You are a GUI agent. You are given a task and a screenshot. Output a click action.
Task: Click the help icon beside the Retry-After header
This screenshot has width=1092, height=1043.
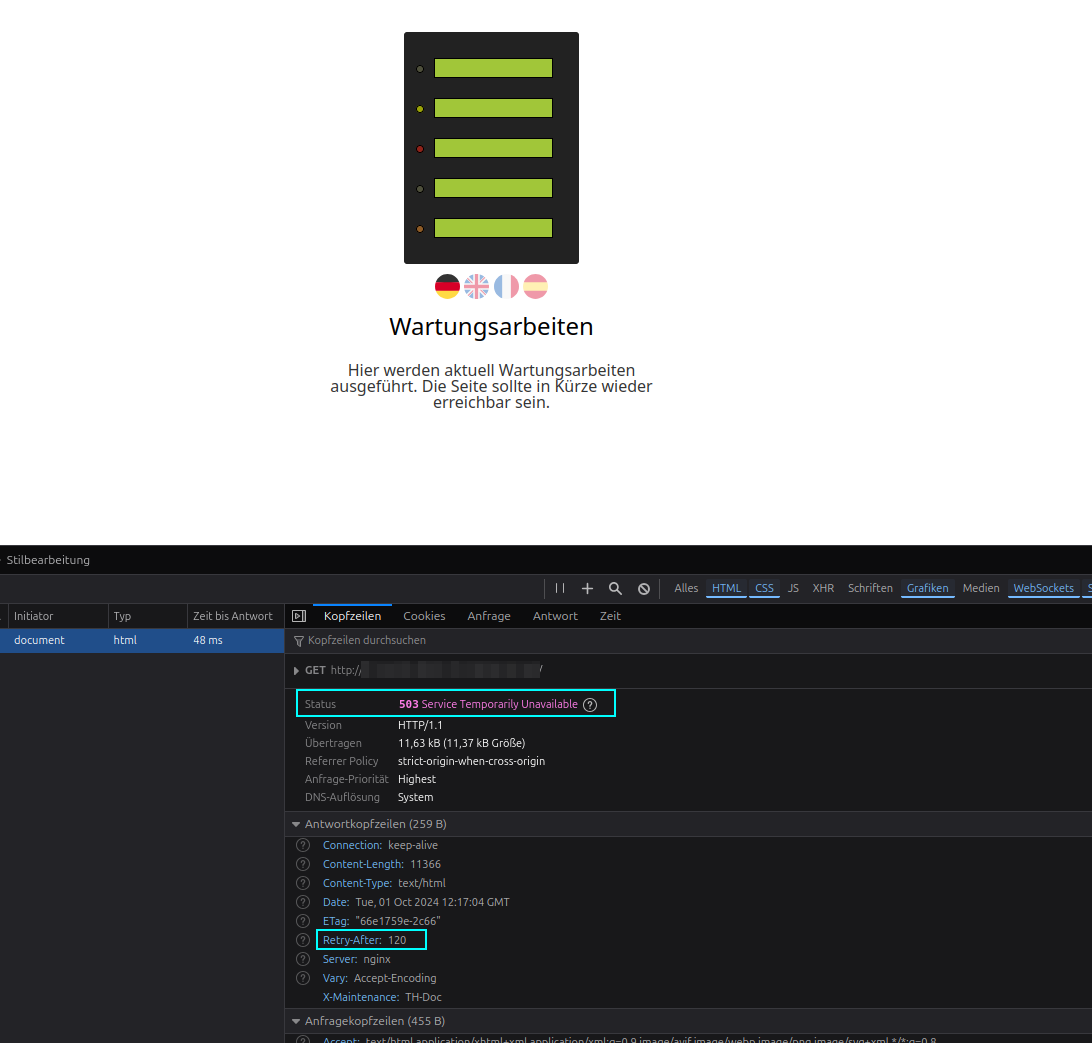303,939
